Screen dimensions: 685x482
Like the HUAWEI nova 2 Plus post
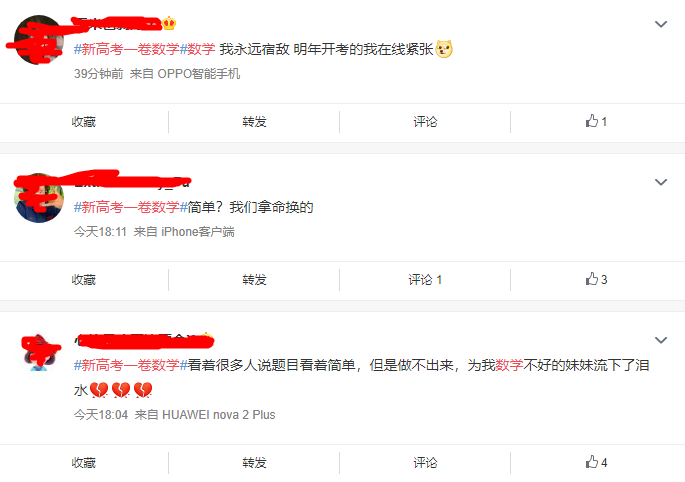(596, 462)
